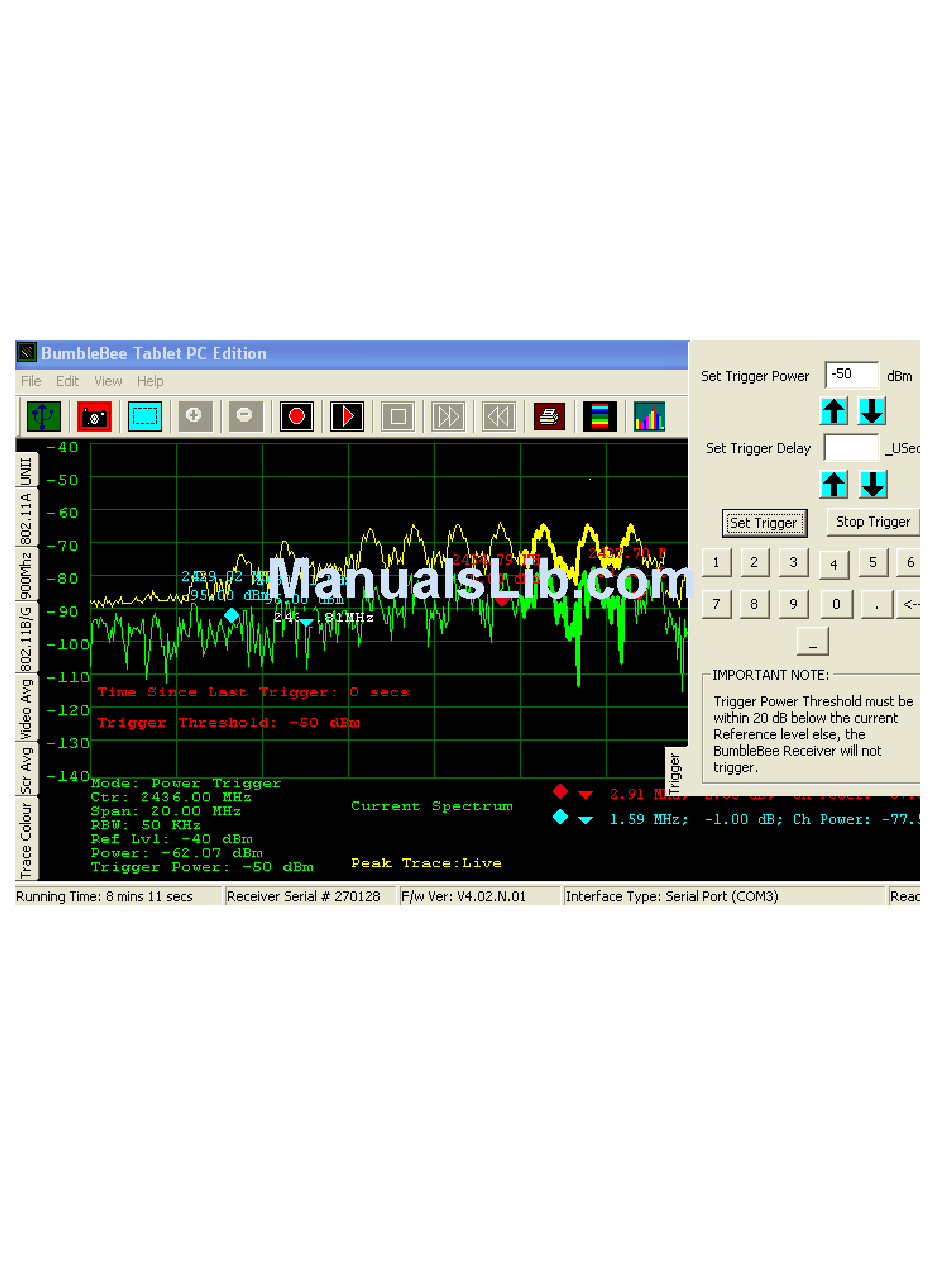This screenshot has width=950, height=1267.
Task: Click keypad button 7
Action: click(x=716, y=604)
